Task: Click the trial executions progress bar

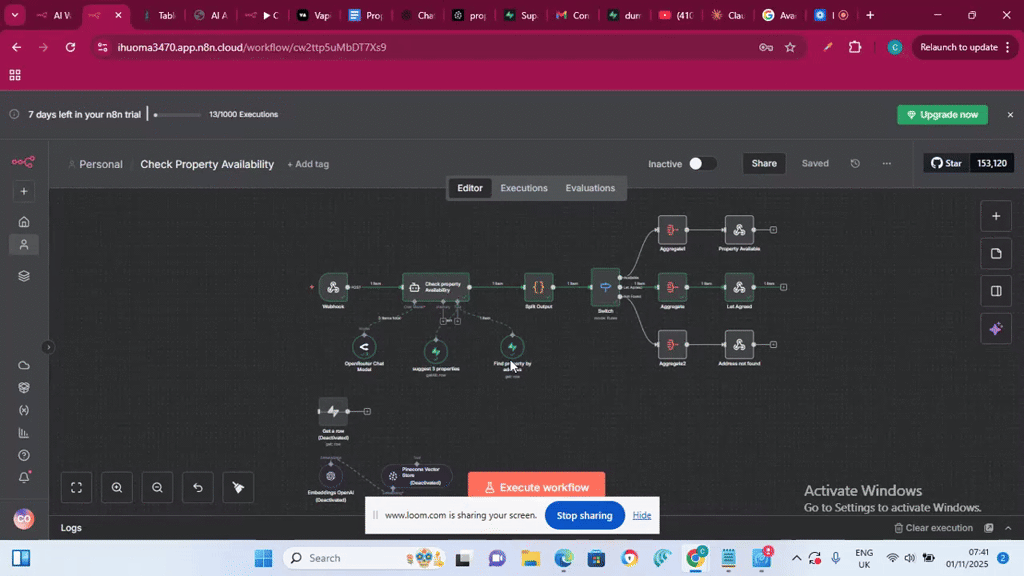Action: [x=178, y=115]
